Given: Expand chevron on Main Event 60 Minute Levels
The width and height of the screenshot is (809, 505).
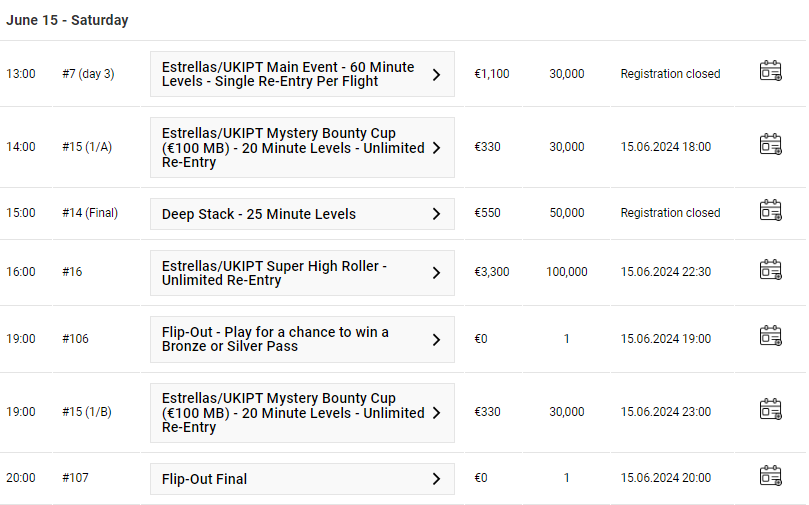Looking at the screenshot, I should point(436,75).
